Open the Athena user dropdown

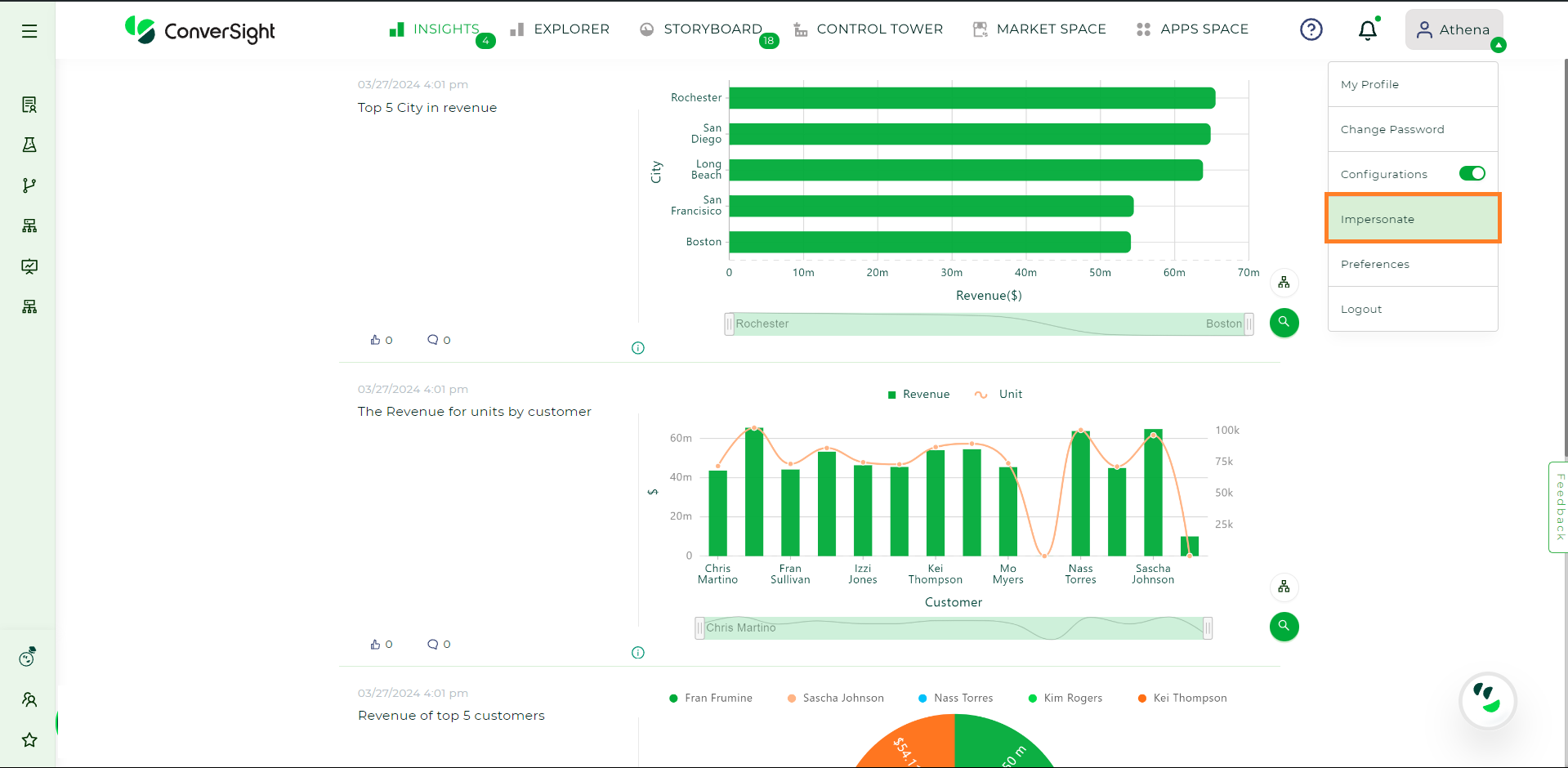(1454, 30)
